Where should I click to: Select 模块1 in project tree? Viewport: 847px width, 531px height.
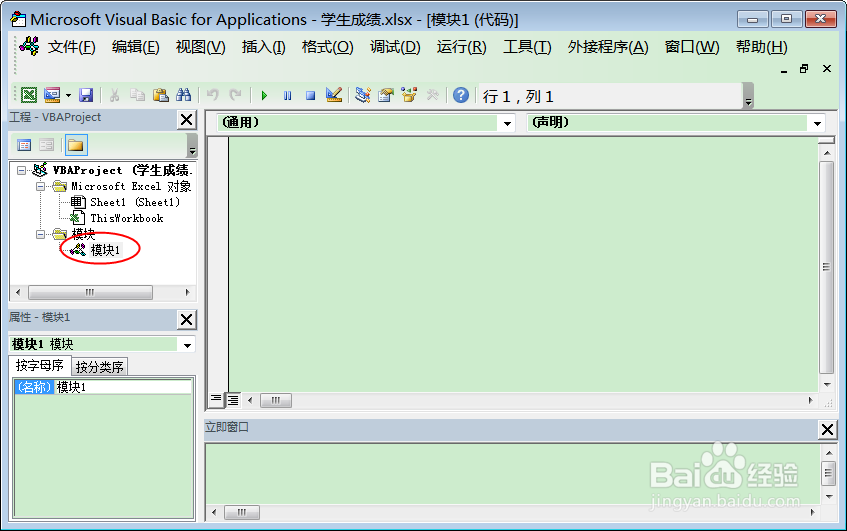coord(105,250)
